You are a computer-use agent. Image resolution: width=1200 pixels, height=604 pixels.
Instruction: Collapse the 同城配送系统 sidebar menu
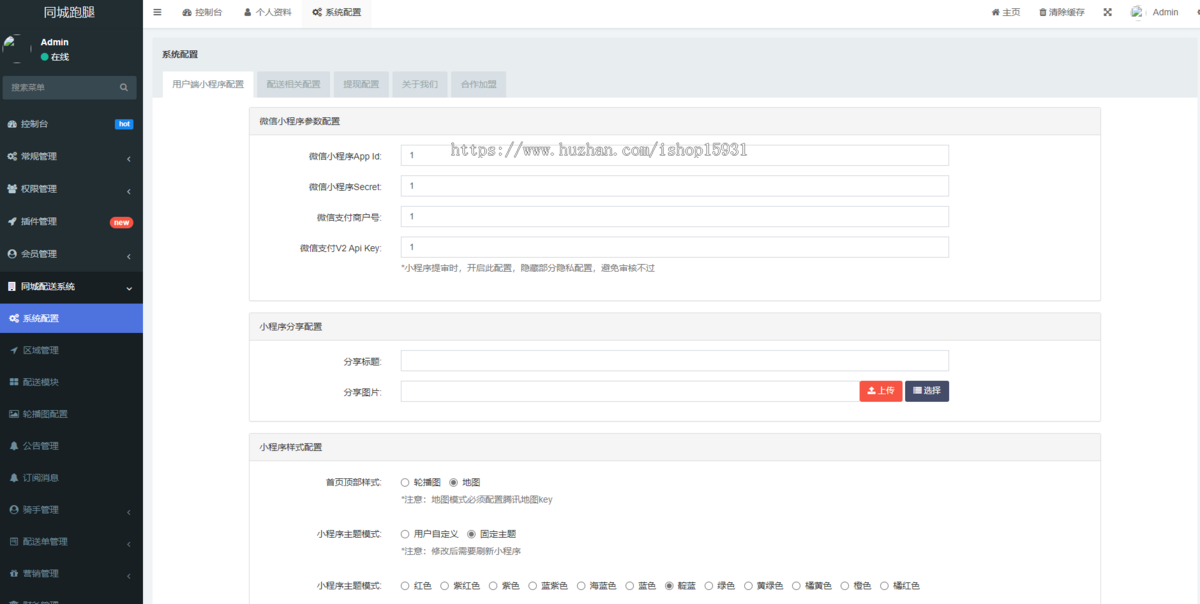(x=71, y=287)
